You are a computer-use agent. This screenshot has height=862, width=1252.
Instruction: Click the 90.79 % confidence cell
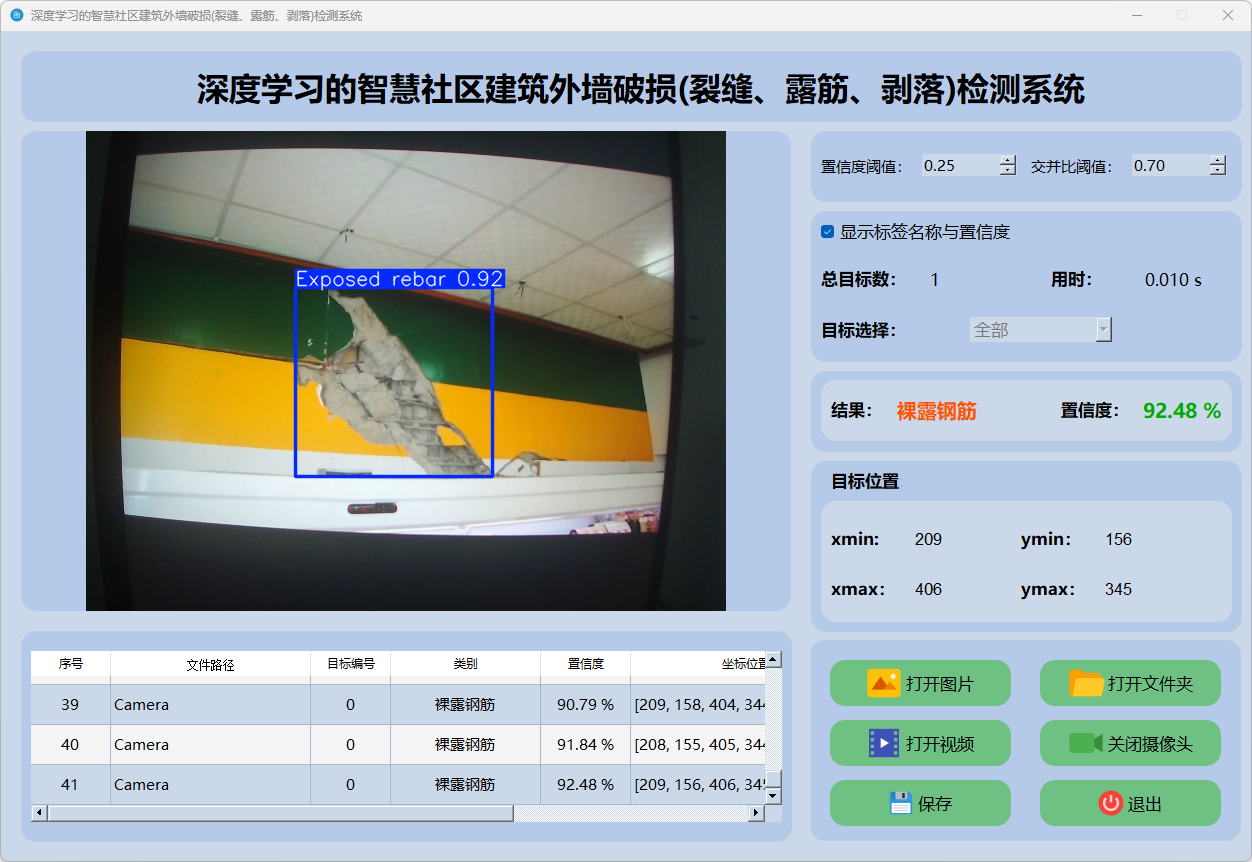tap(586, 705)
